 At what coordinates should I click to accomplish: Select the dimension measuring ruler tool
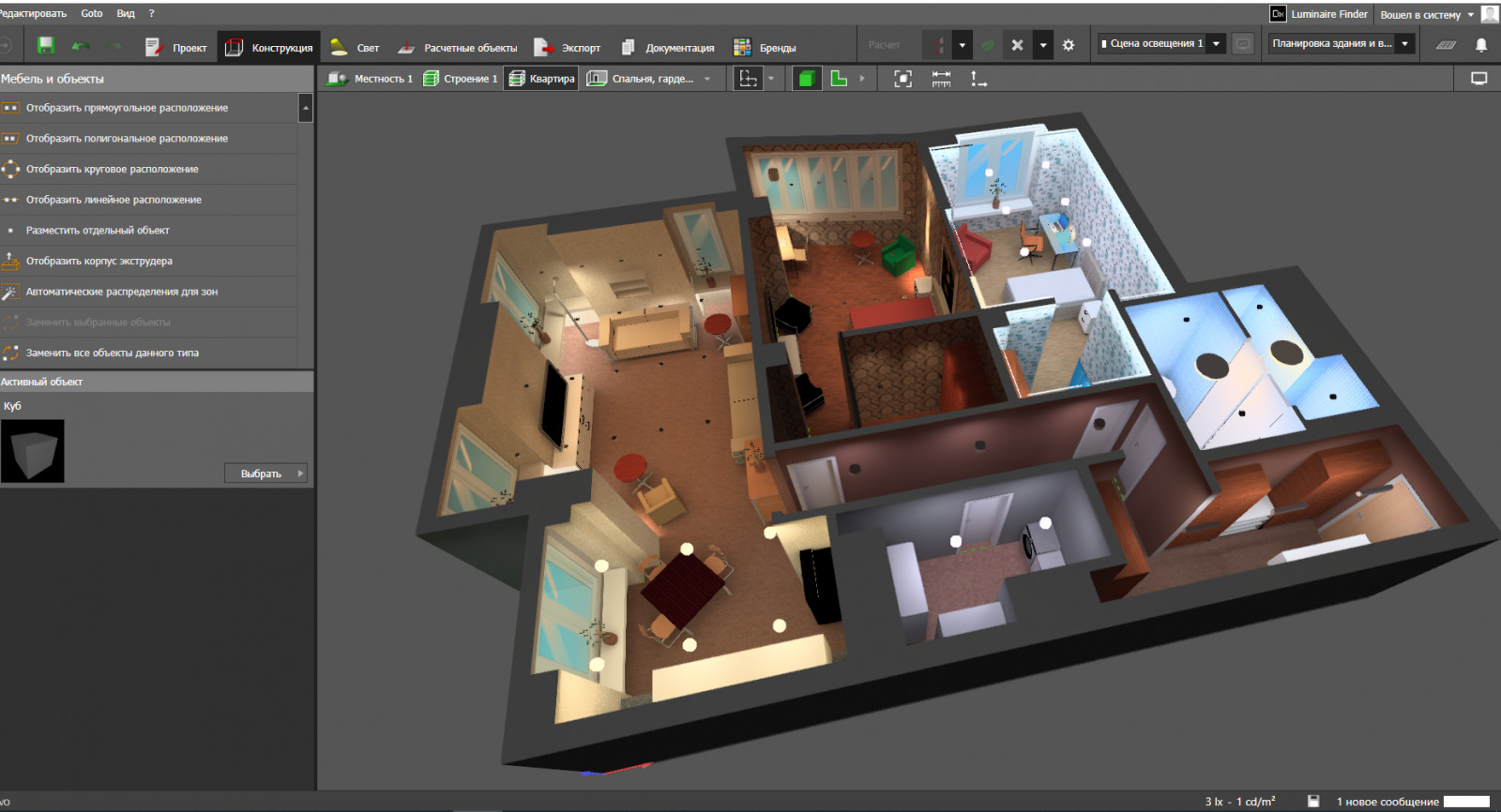coord(941,79)
